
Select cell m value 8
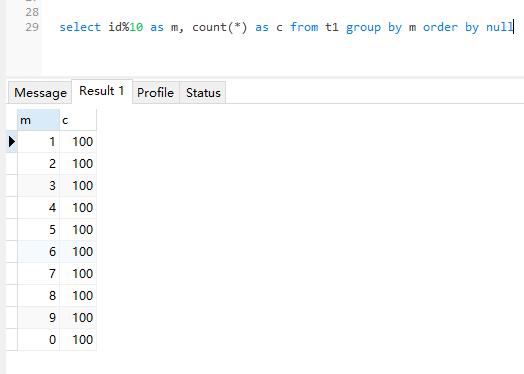(x=38, y=296)
